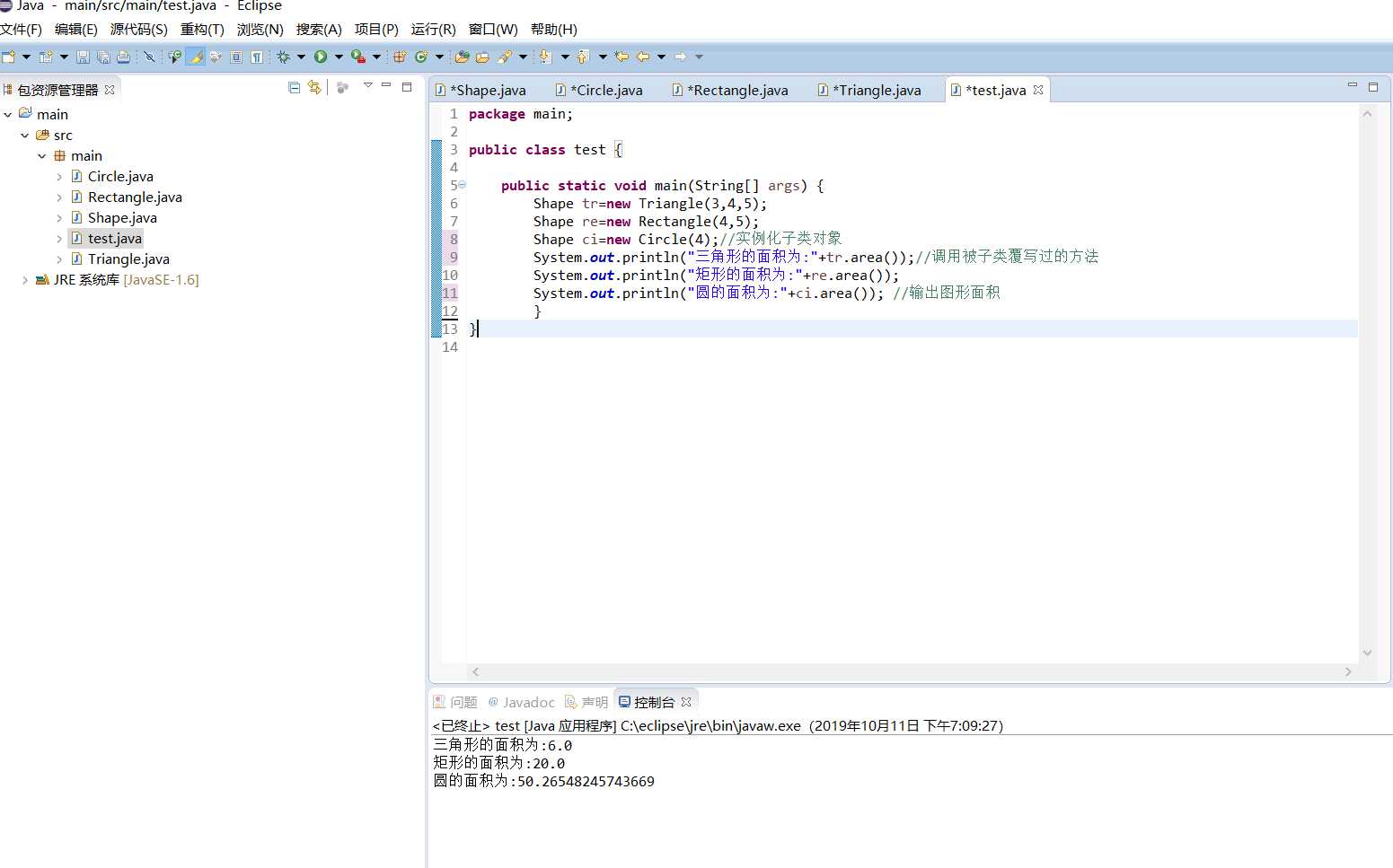This screenshot has width=1393, height=868.
Task: Maximize the editor area
Action: 1373,86
